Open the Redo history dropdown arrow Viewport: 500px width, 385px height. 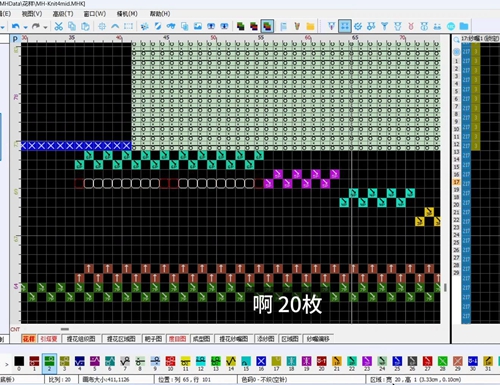(x=45, y=27)
